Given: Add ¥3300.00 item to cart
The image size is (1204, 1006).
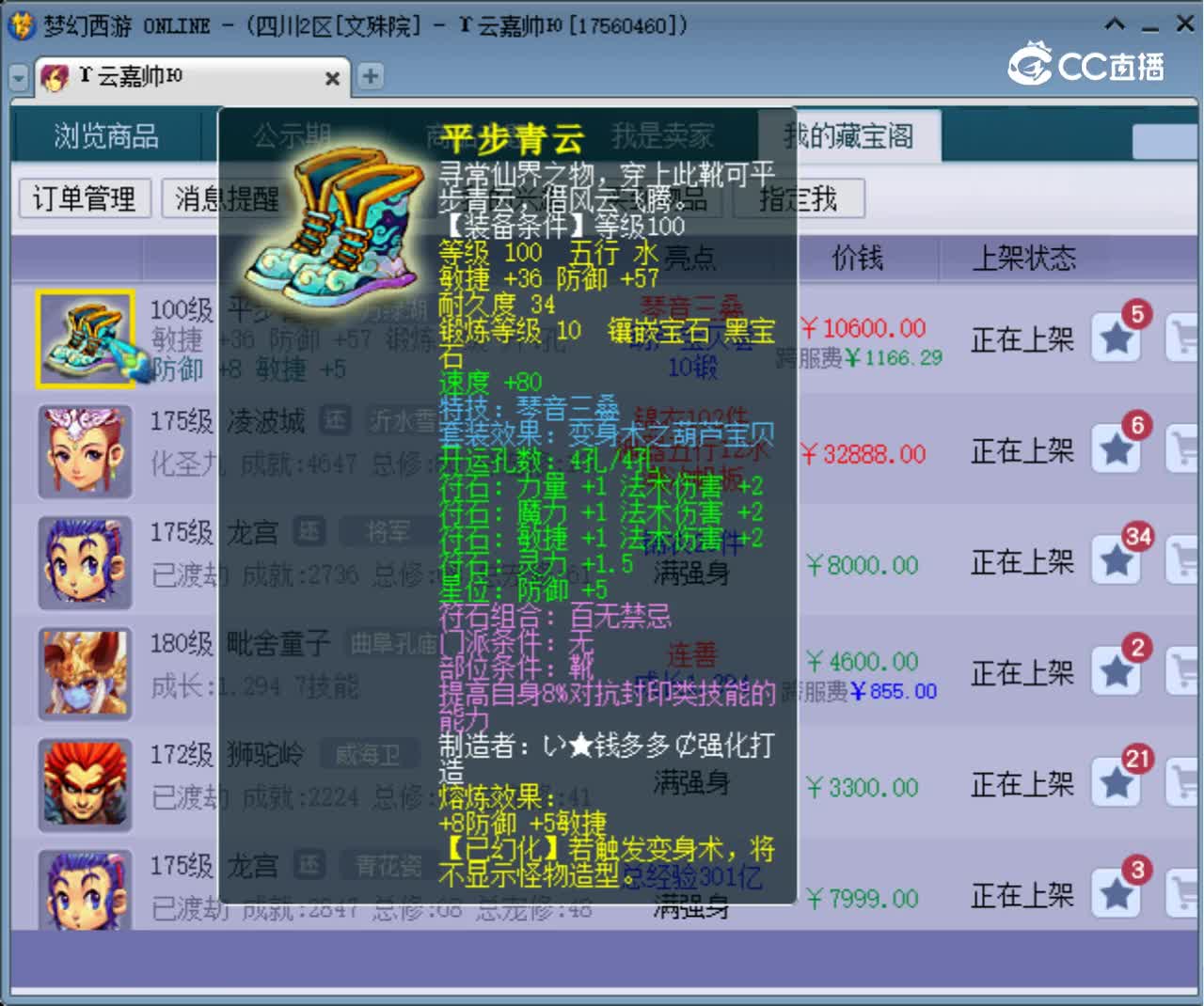Looking at the screenshot, I should (1183, 783).
